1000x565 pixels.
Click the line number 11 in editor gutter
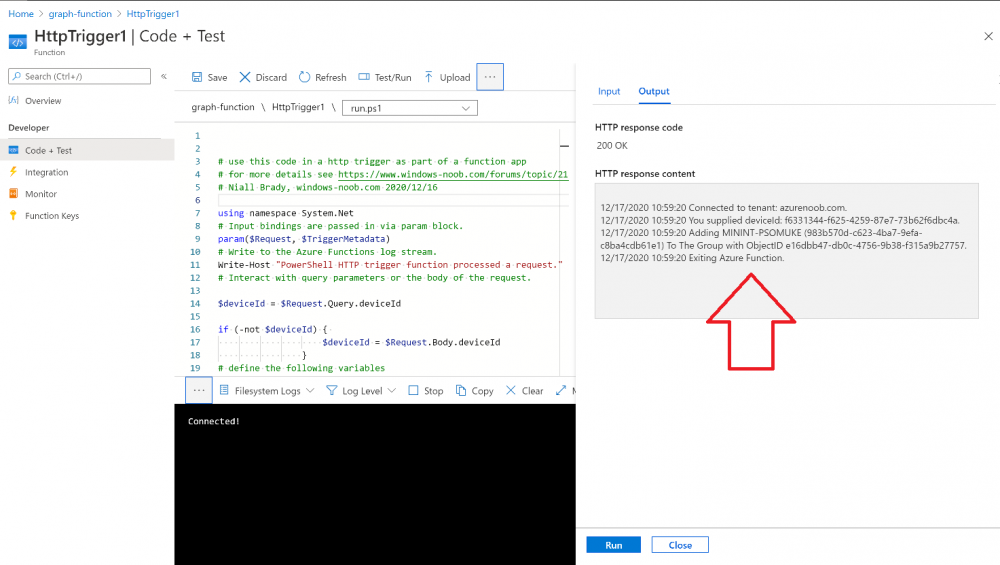195,265
